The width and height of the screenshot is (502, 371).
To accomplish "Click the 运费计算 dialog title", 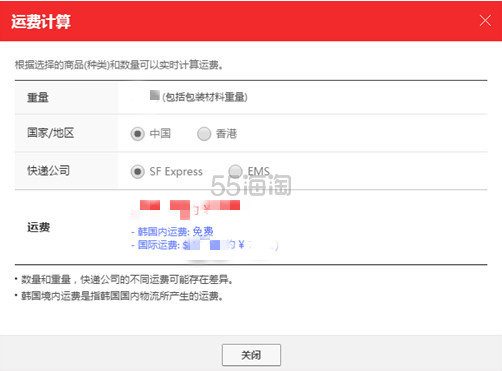I will coord(41,21).
